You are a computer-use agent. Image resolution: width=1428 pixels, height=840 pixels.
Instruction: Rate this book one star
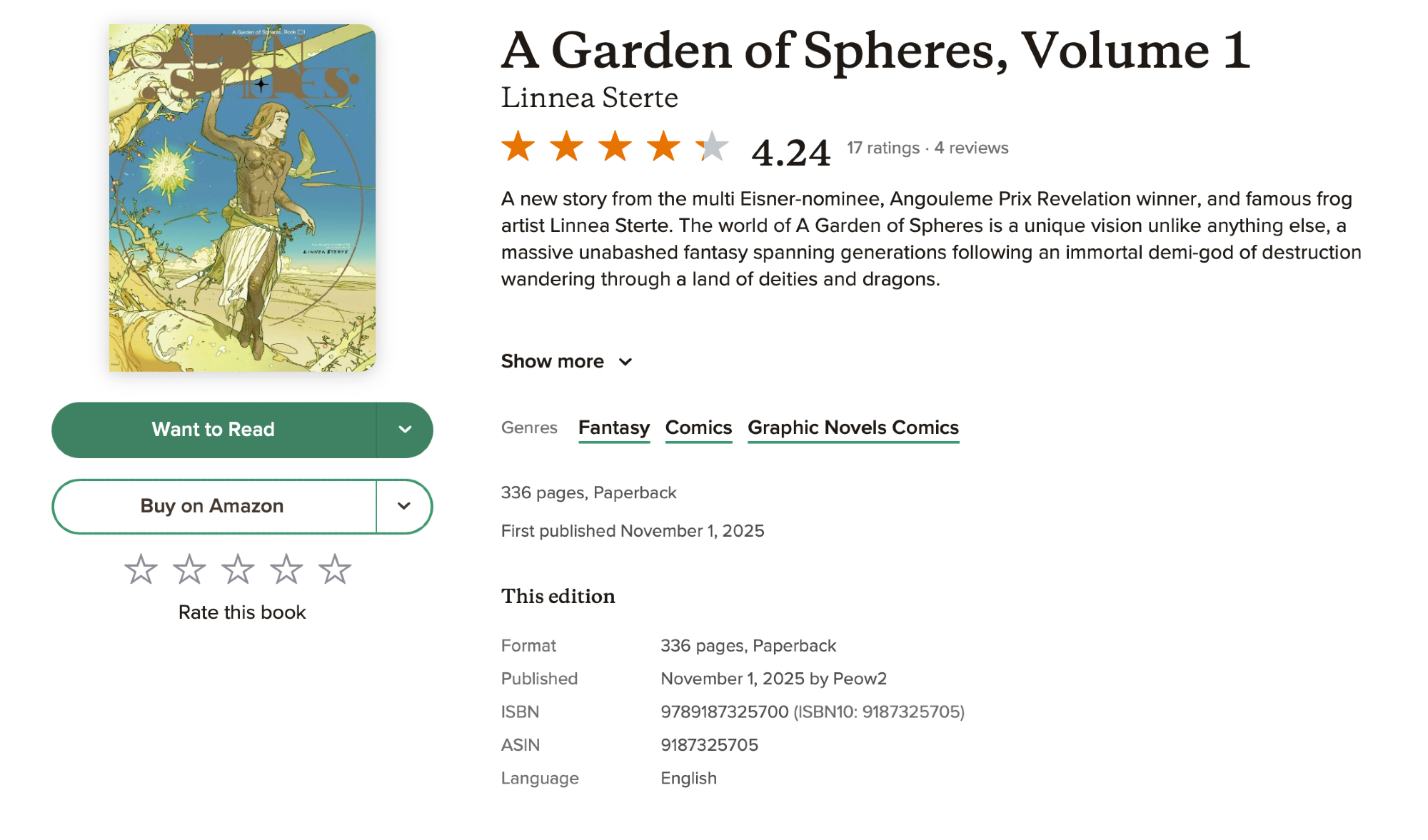(x=141, y=570)
